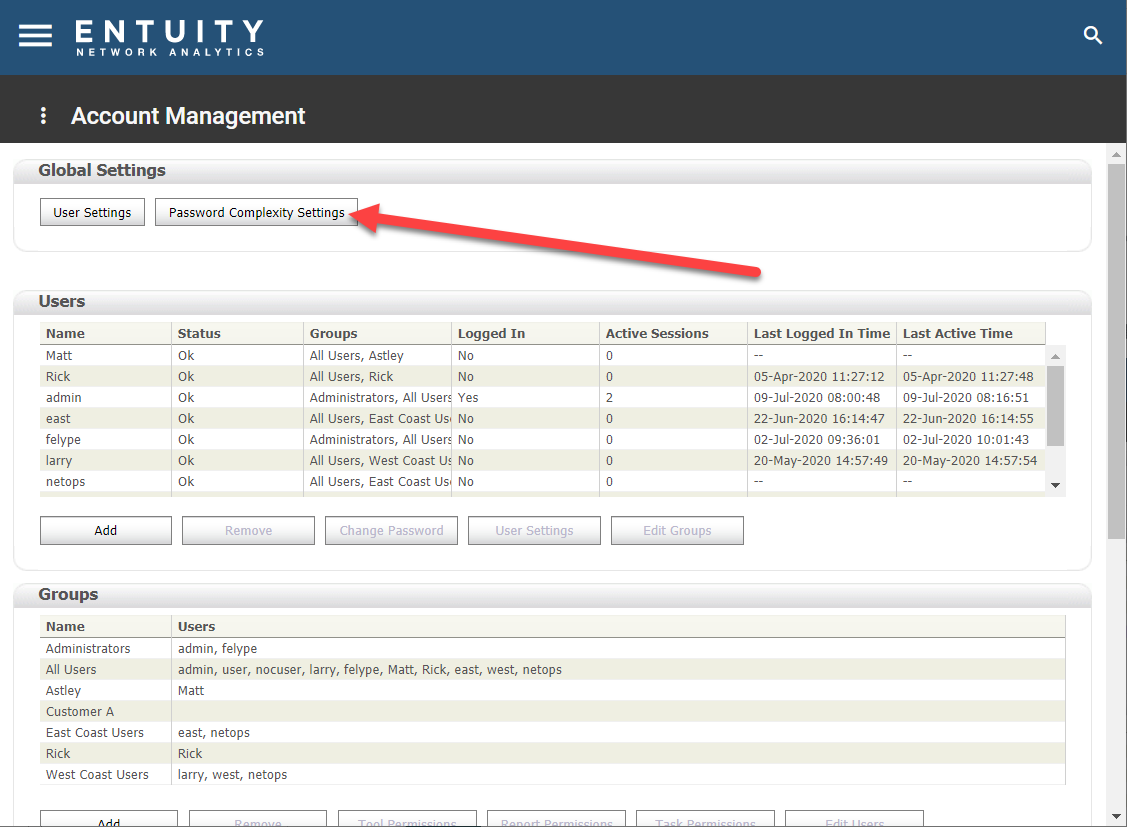Open Password Complexity Settings
This screenshot has height=827, width=1127.
pos(257,212)
